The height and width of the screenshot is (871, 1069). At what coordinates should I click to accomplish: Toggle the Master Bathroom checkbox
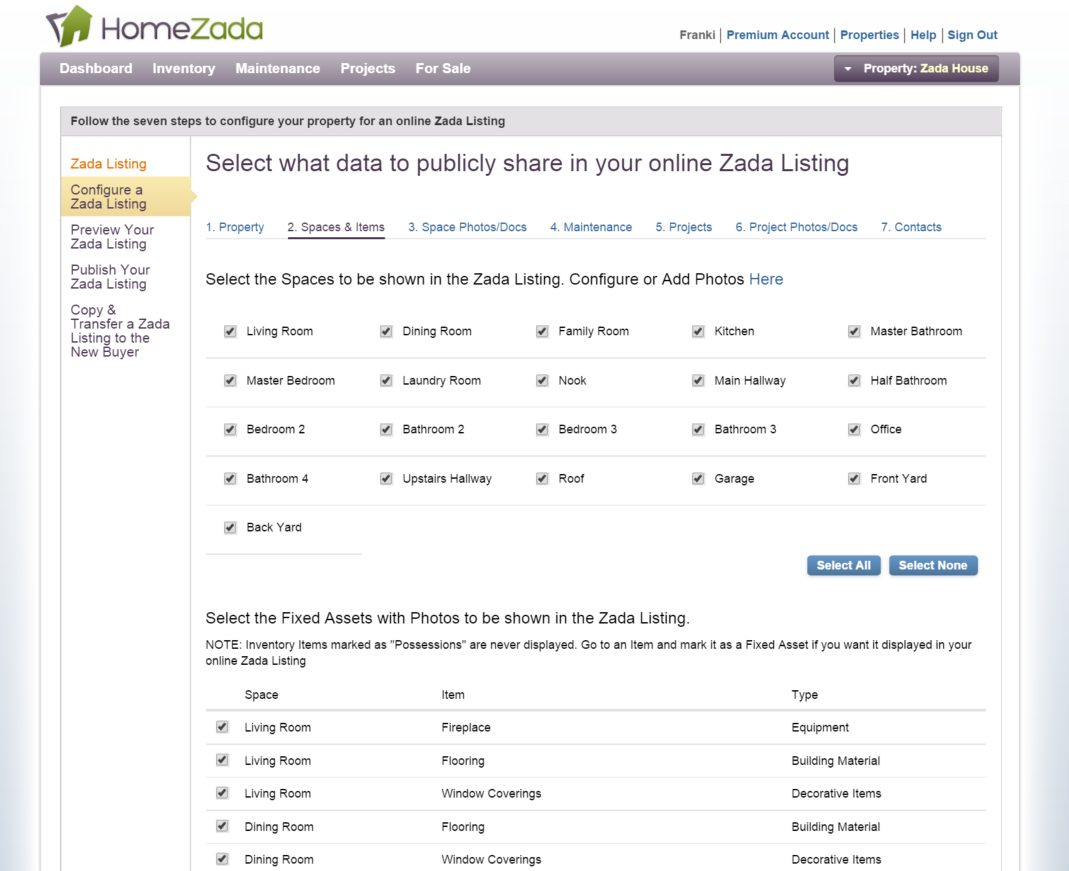point(854,331)
